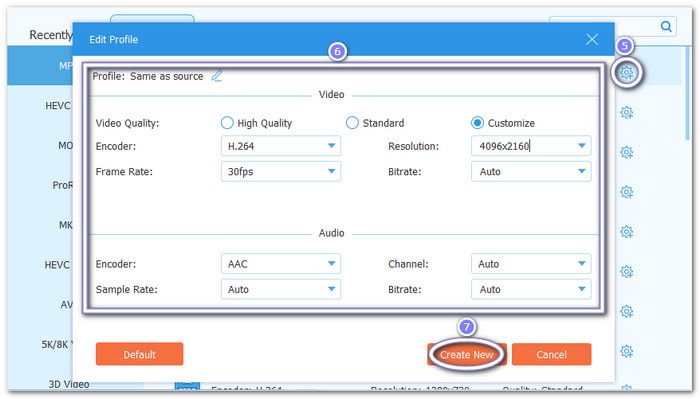700x399 pixels.
Task: Select High Quality video option
Action: pos(227,123)
